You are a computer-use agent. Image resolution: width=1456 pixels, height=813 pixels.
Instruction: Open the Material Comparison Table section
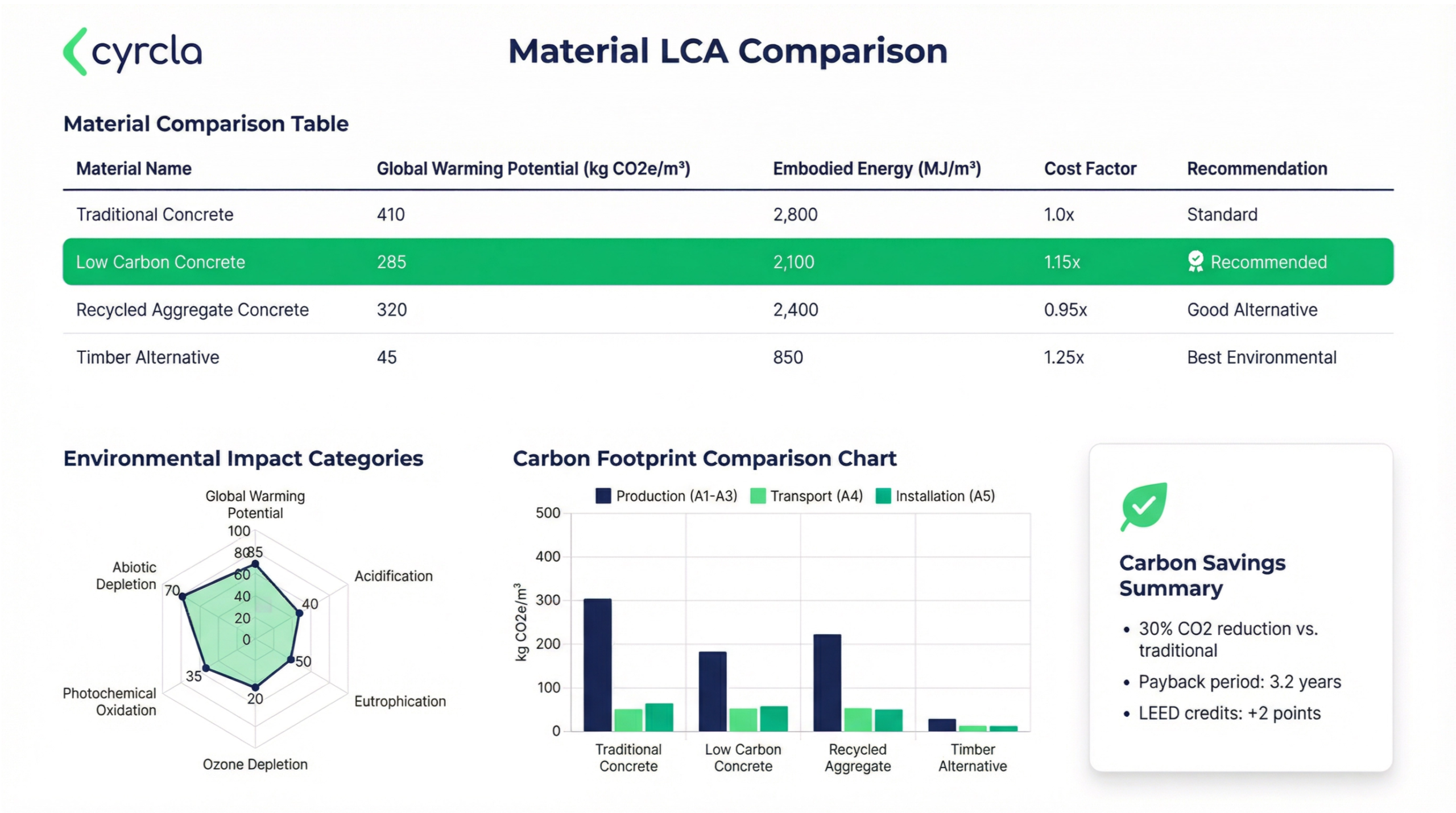click(x=206, y=123)
